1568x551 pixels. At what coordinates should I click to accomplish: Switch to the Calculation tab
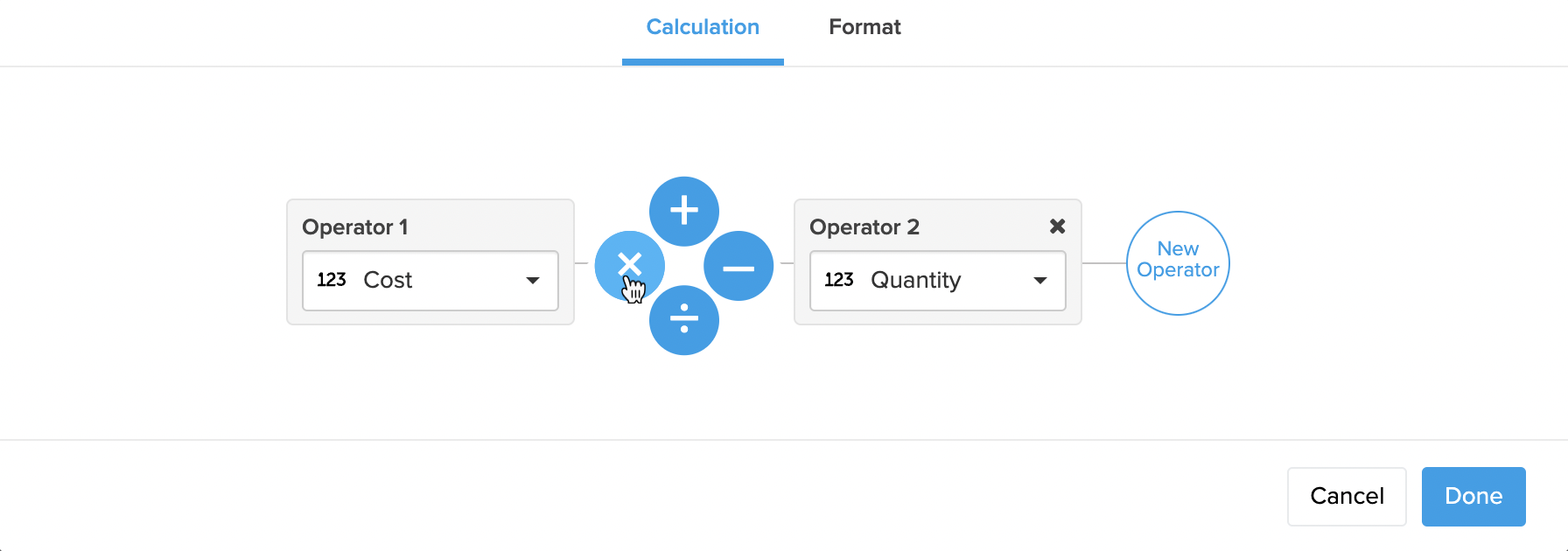[703, 28]
